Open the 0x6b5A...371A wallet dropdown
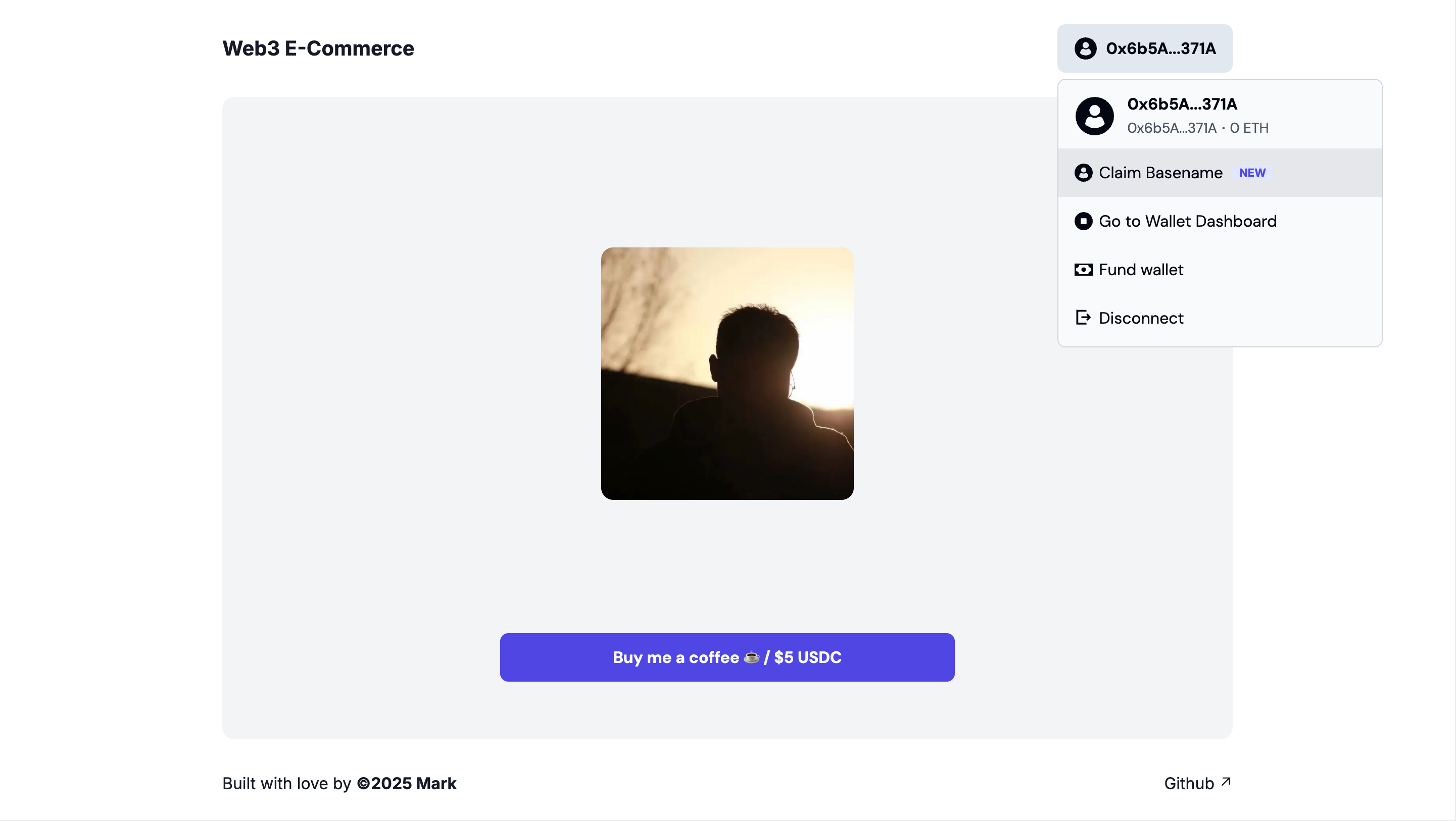 click(x=1145, y=48)
